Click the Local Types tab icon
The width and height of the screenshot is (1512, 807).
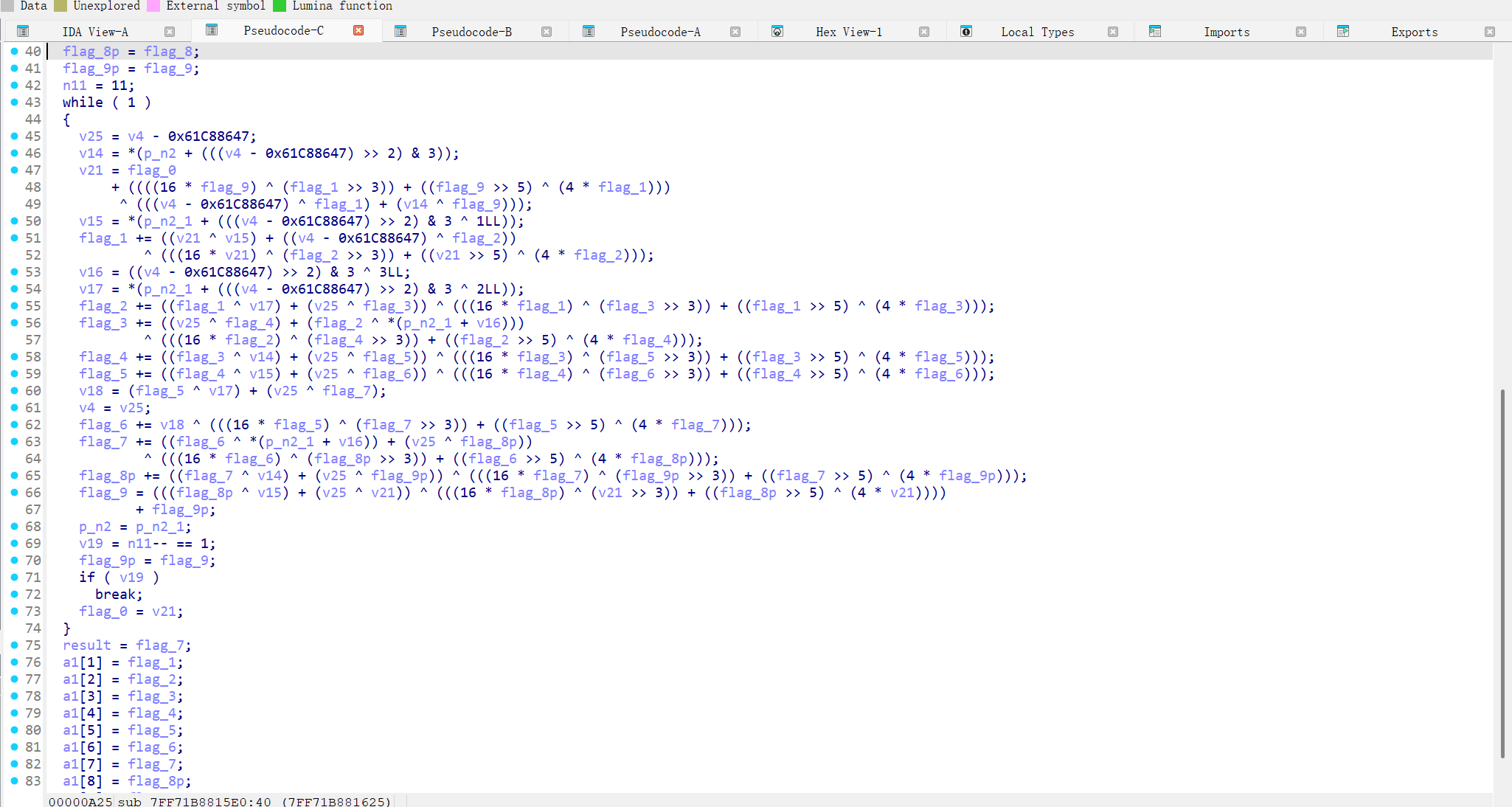point(966,32)
